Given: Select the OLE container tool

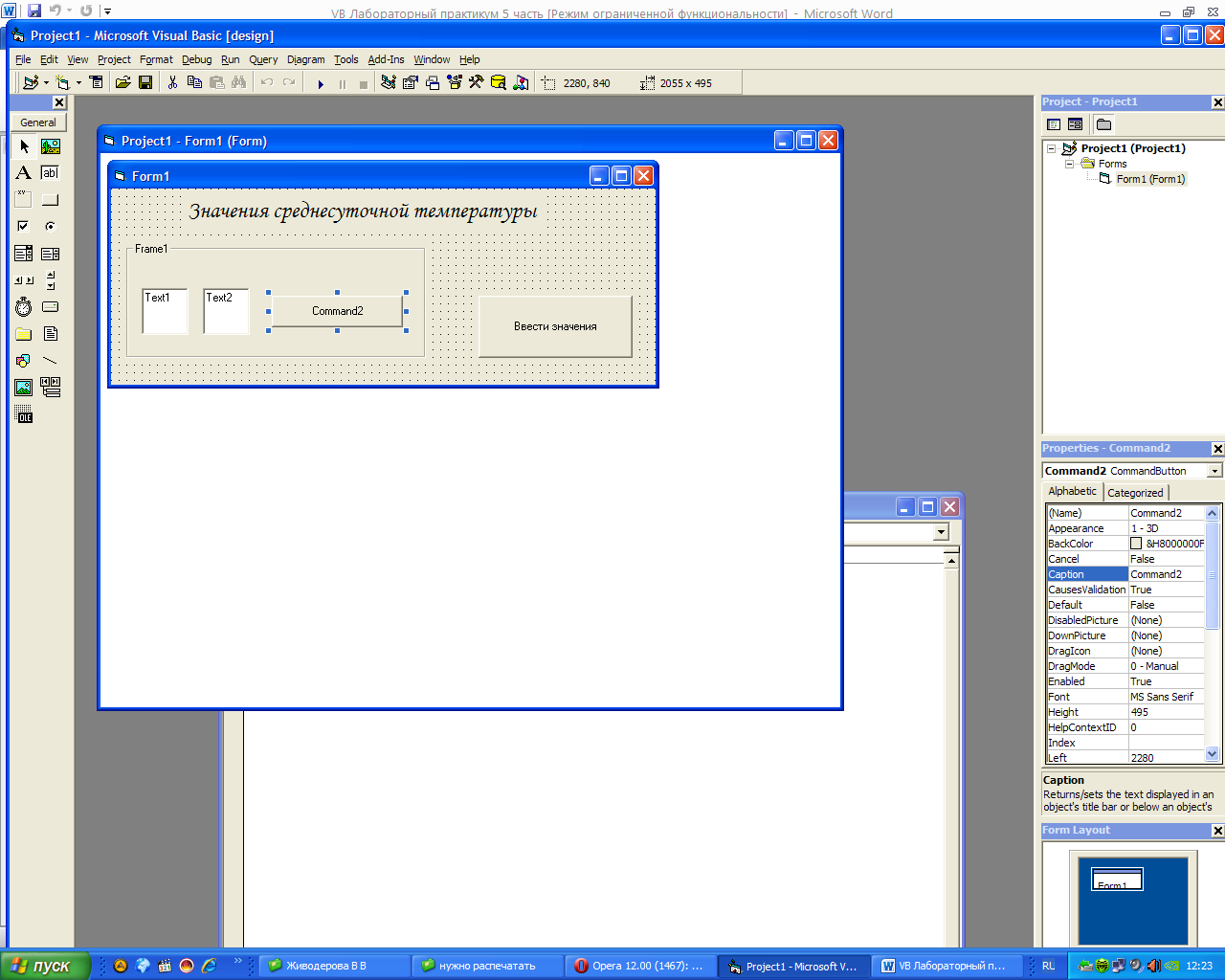Looking at the screenshot, I should [x=24, y=414].
